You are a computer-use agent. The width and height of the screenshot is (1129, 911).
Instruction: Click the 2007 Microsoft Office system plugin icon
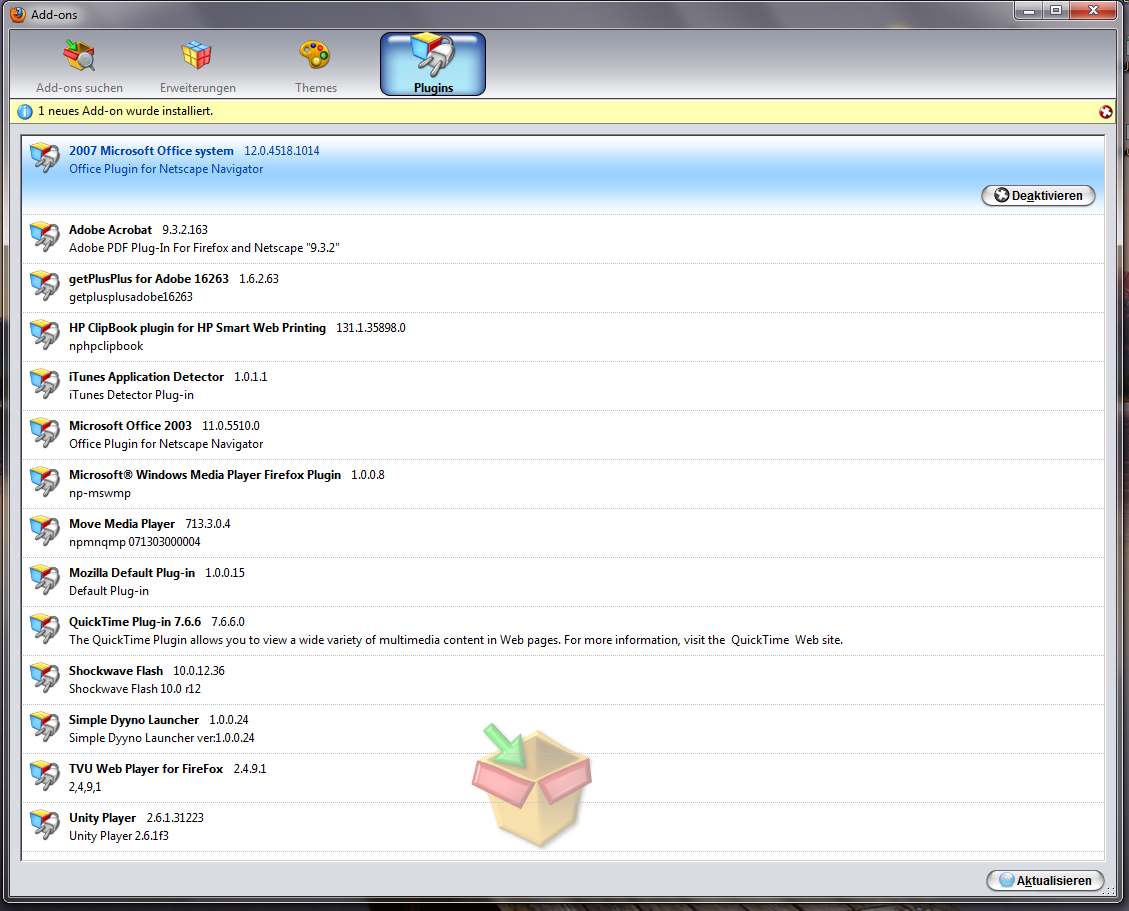tap(45, 158)
